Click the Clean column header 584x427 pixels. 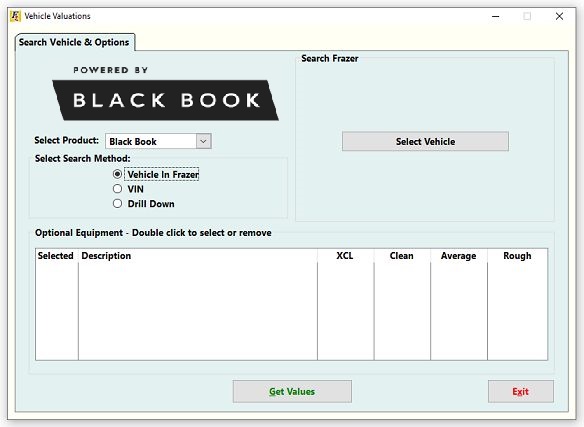(x=402, y=256)
